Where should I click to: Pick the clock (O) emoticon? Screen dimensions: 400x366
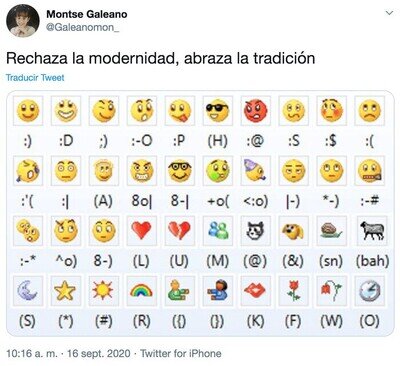(x=370, y=291)
